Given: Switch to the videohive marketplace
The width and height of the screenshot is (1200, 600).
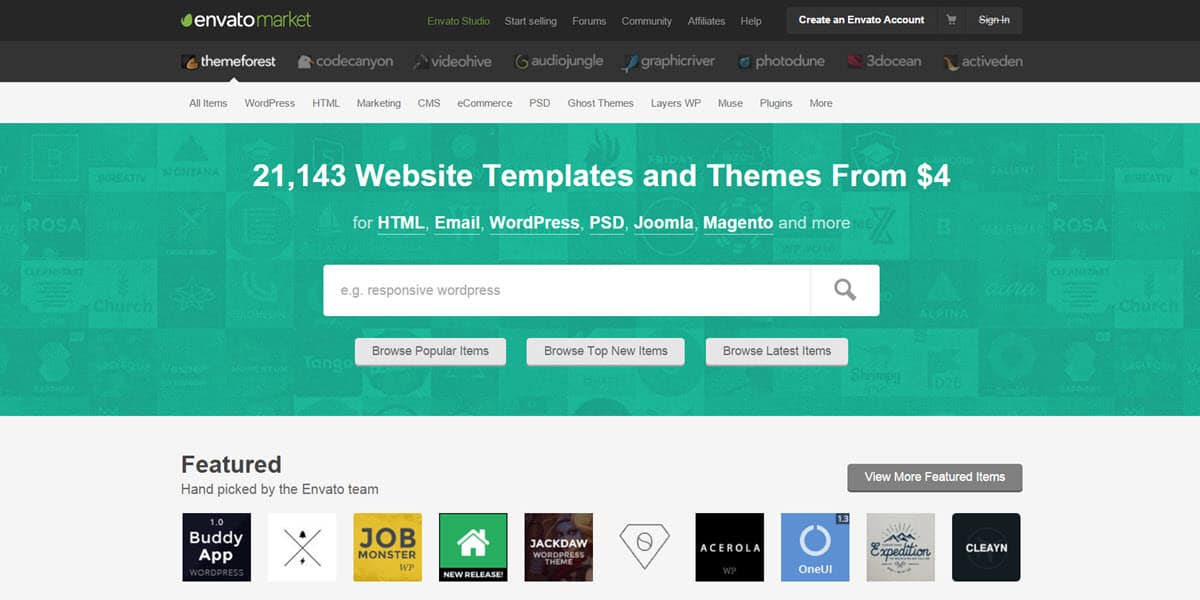Looking at the screenshot, I should pyautogui.click(x=453, y=61).
